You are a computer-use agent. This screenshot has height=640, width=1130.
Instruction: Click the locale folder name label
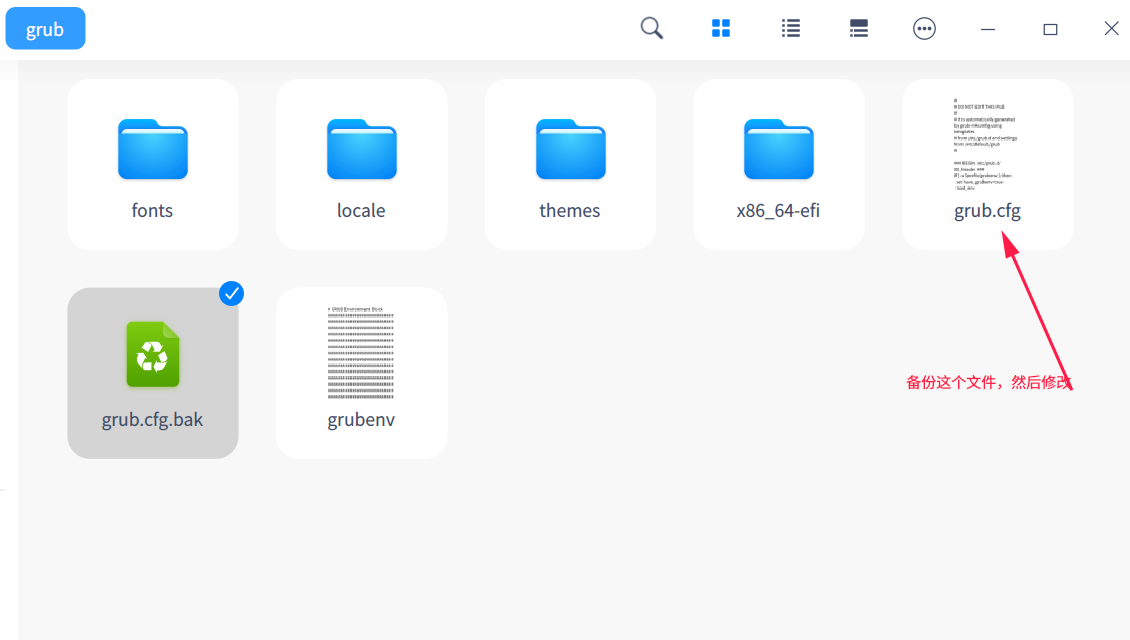coord(361,210)
